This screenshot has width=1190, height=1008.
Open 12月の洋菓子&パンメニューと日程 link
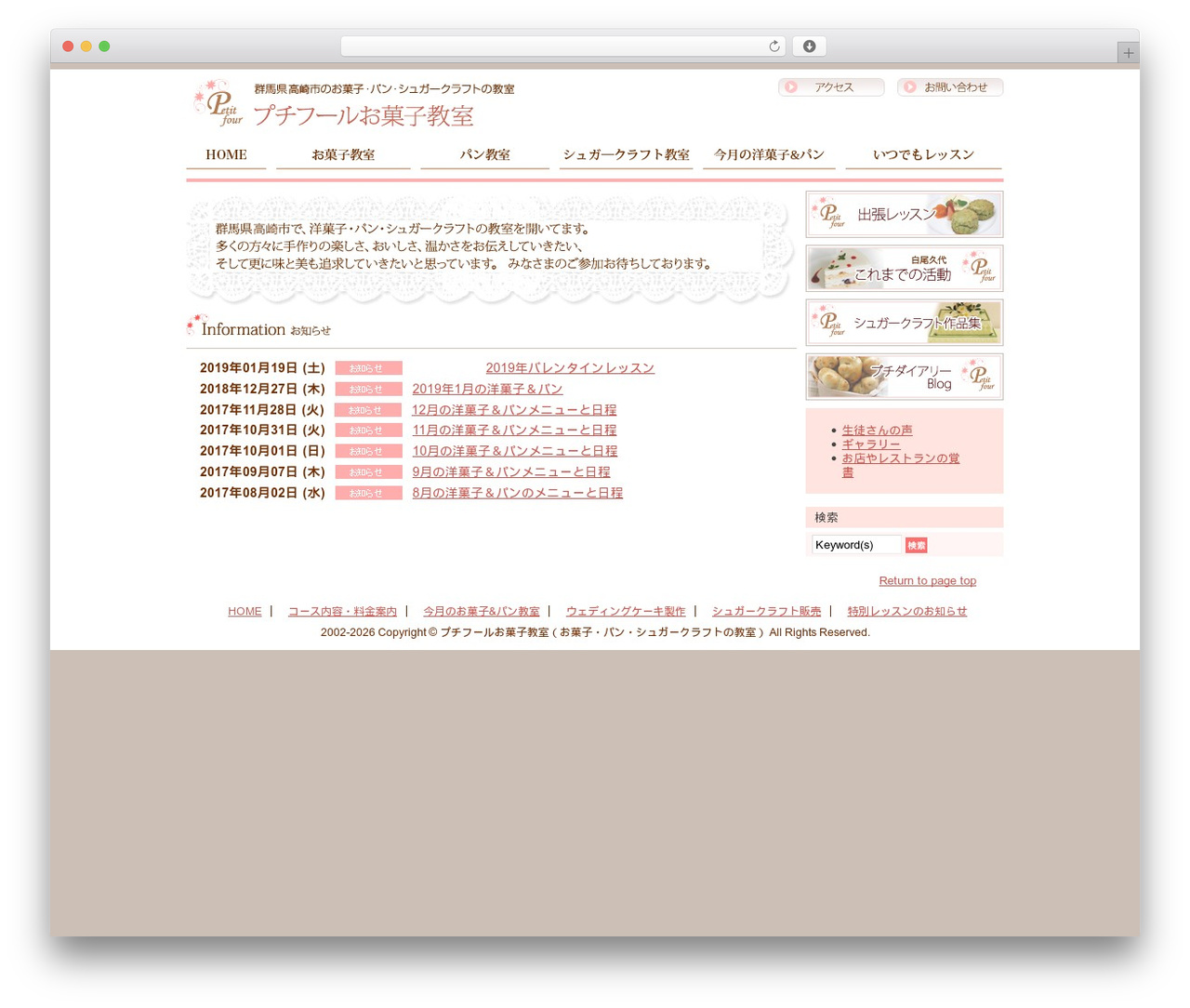pyautogui.click(x=514, y=410)
